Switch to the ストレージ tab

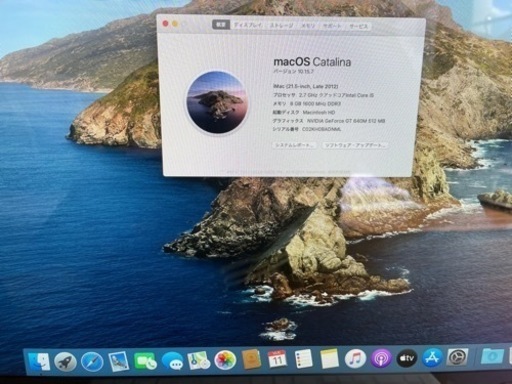(281, 25)
